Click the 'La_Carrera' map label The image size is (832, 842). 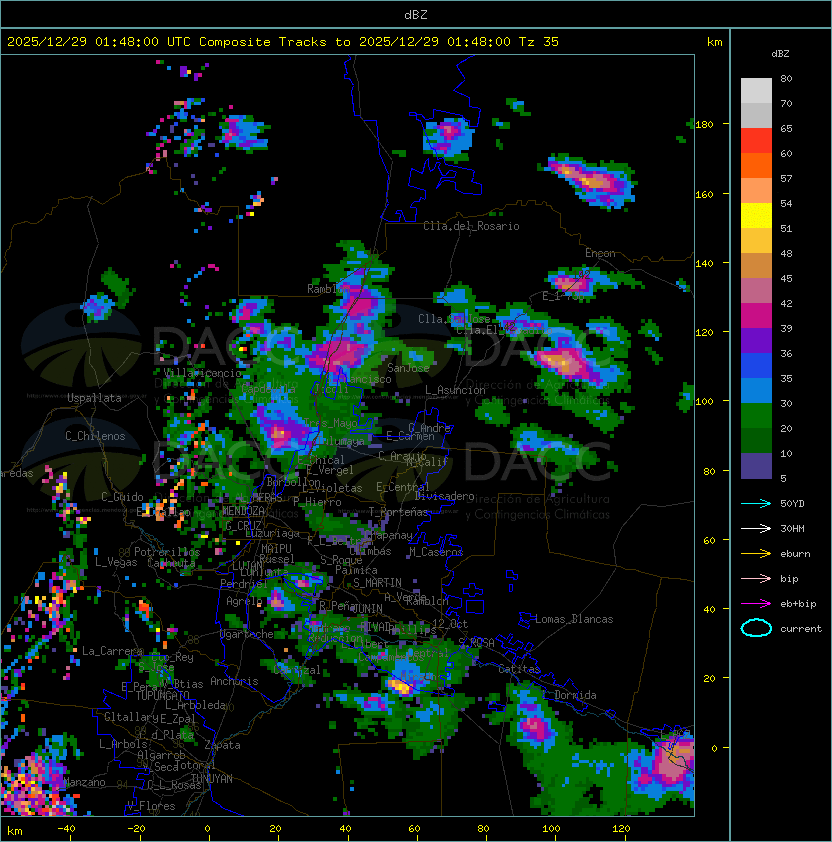tap(112, 651)
